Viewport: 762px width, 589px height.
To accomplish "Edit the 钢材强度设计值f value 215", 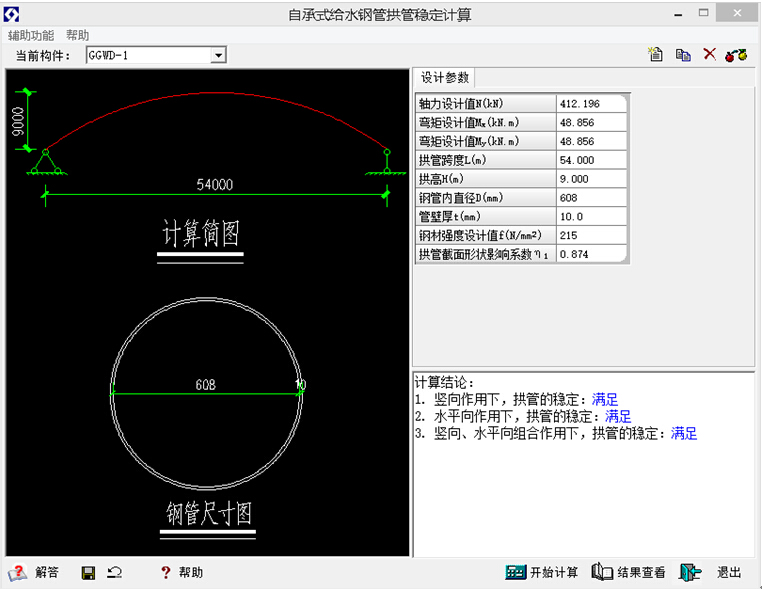I will coord(591,235).
